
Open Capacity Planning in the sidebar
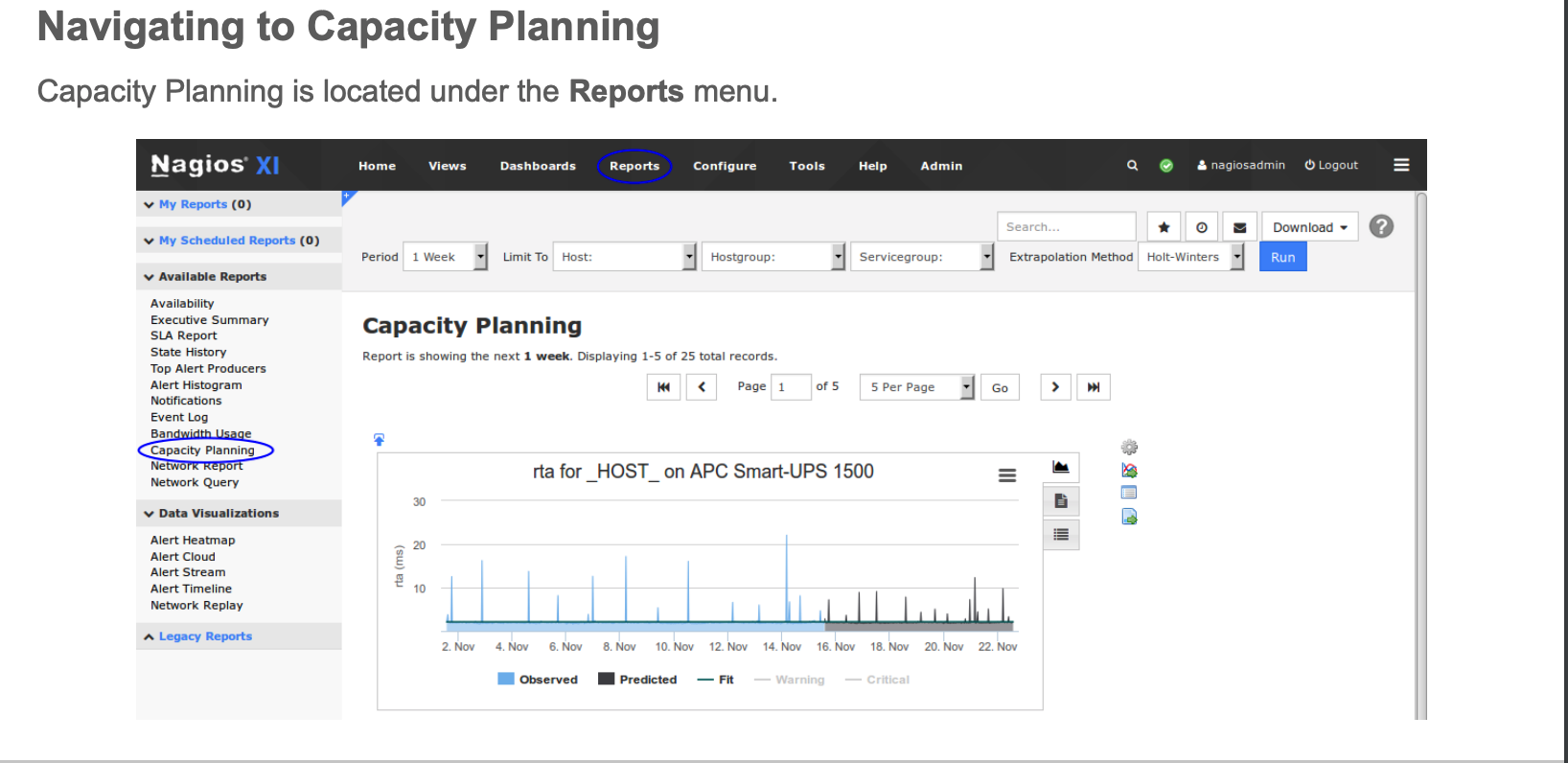[202, 451]
